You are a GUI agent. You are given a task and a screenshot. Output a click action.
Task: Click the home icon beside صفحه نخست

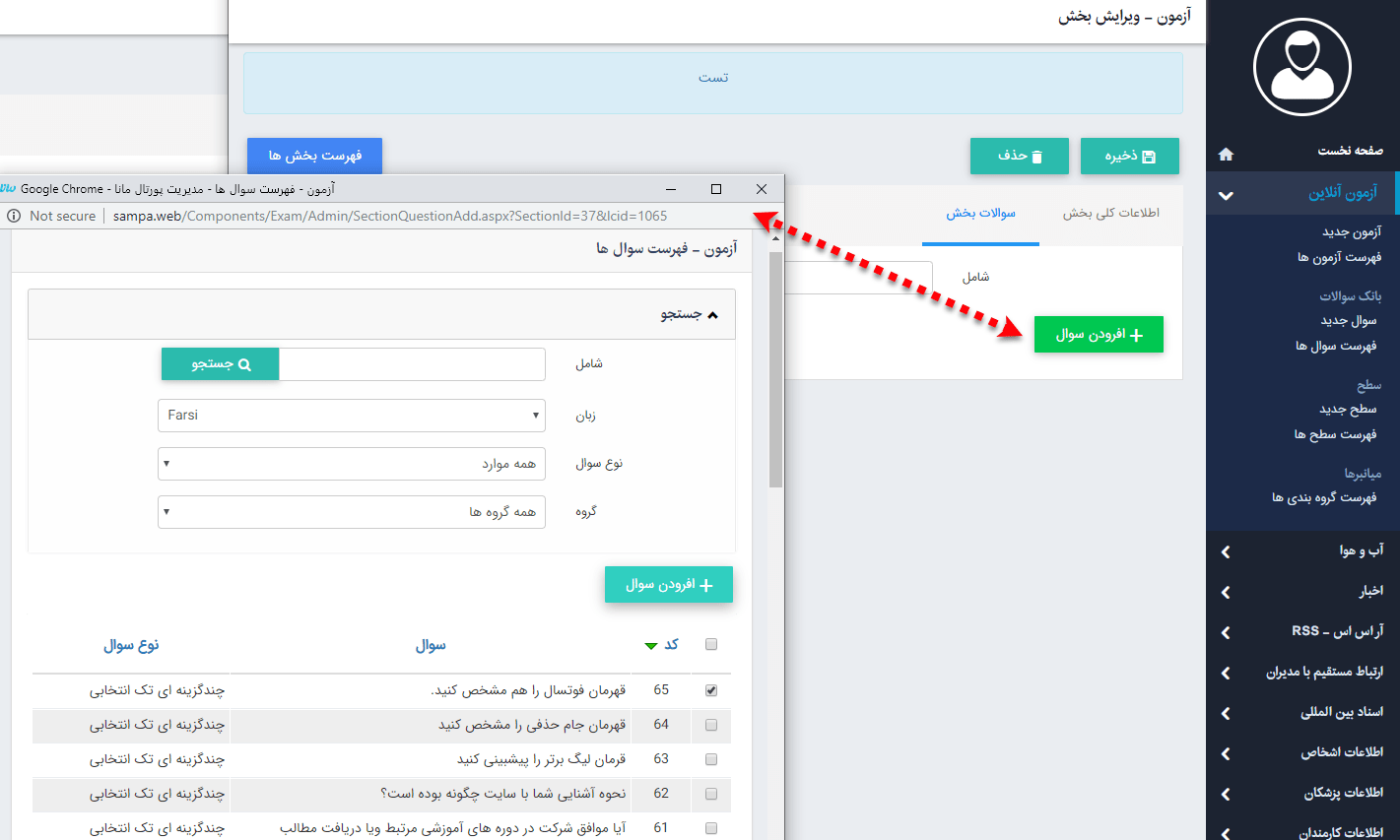(1225, 154)
